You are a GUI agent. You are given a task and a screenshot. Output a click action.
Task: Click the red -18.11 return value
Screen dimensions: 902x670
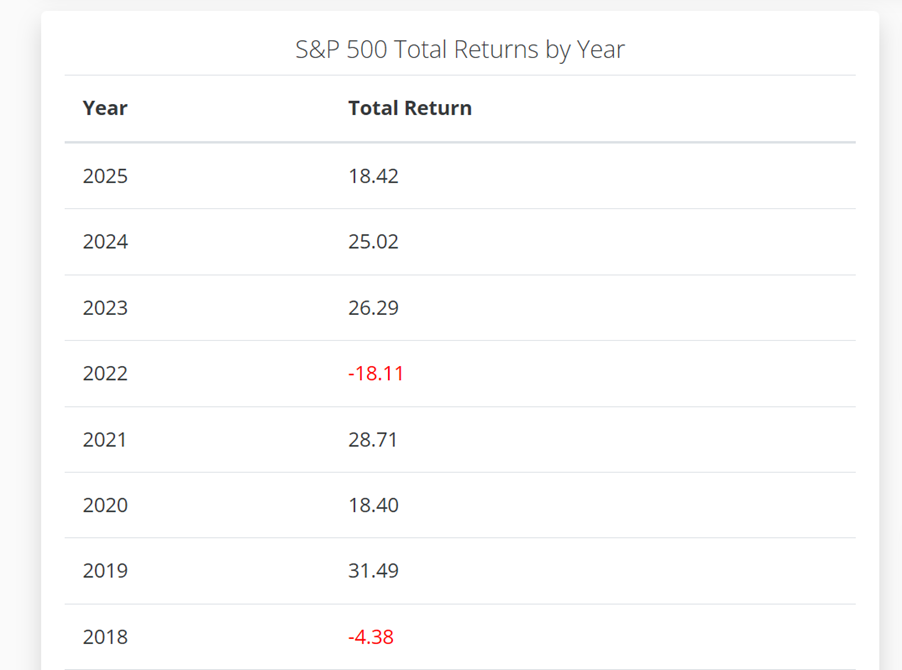pyautogui.click(x=376, y=374)
